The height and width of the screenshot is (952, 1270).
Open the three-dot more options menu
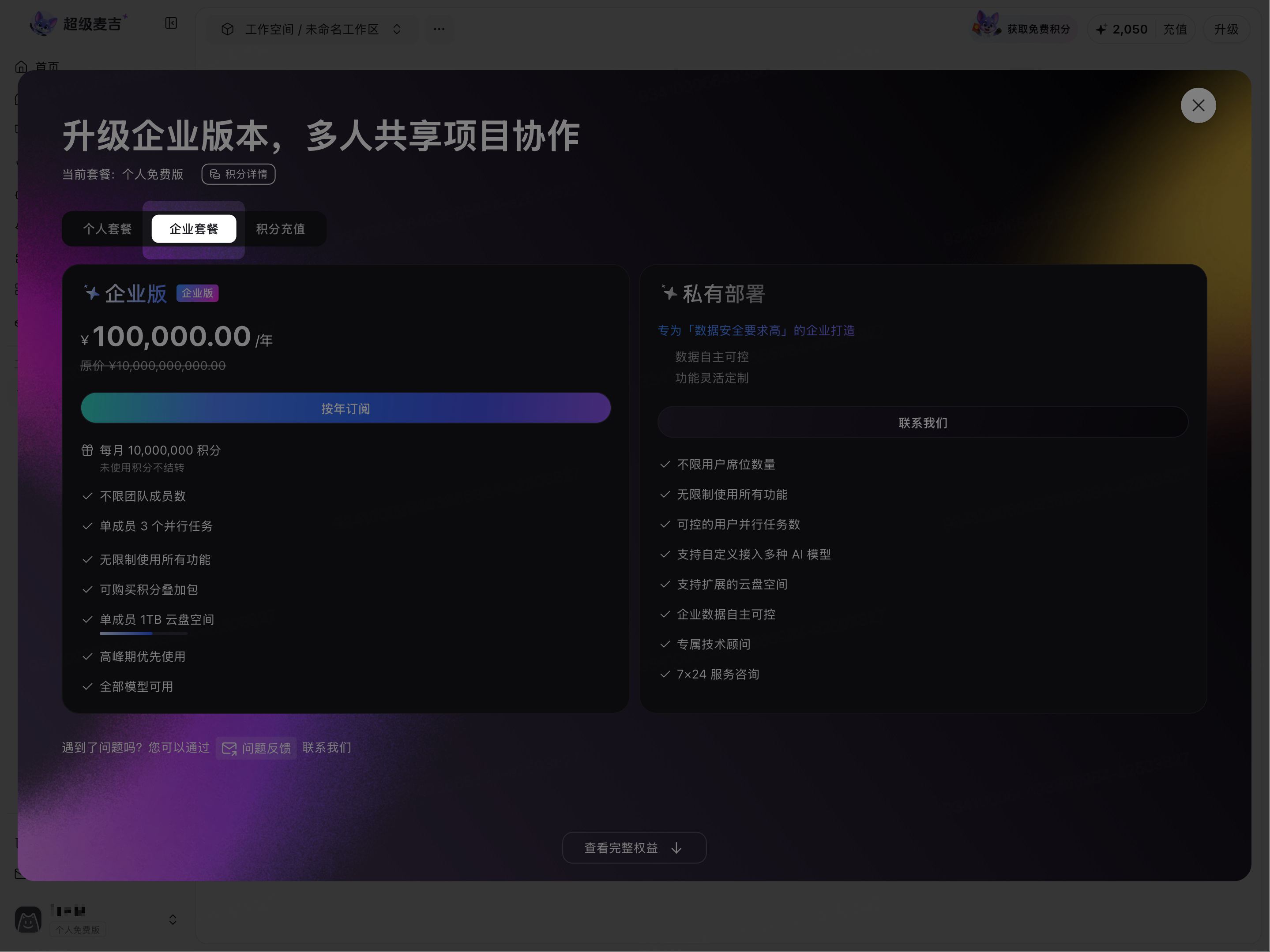point(439,29)
